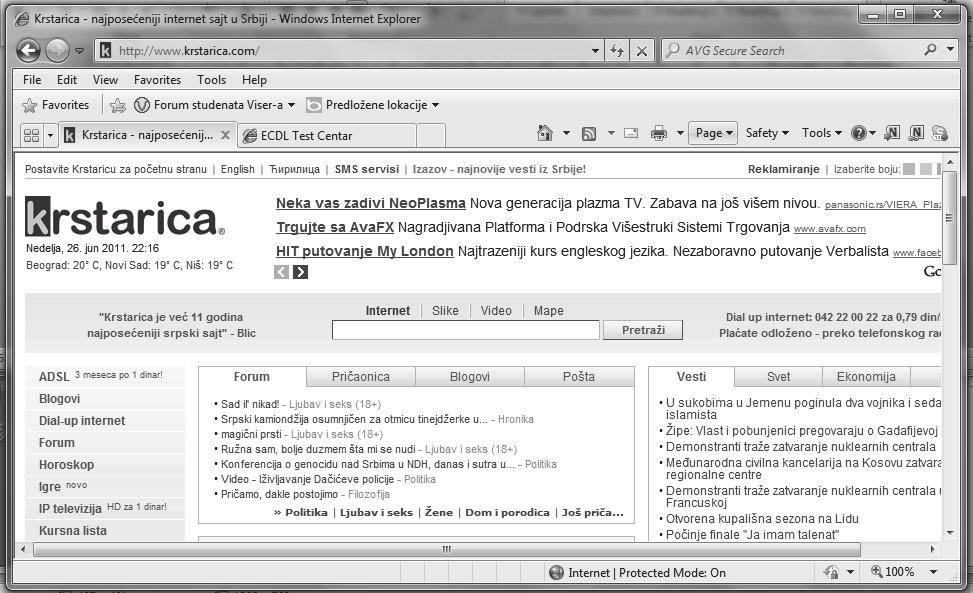
Task: Open Neka vas zadivi NeoPlasma ad link
Action: coord(370,203)
